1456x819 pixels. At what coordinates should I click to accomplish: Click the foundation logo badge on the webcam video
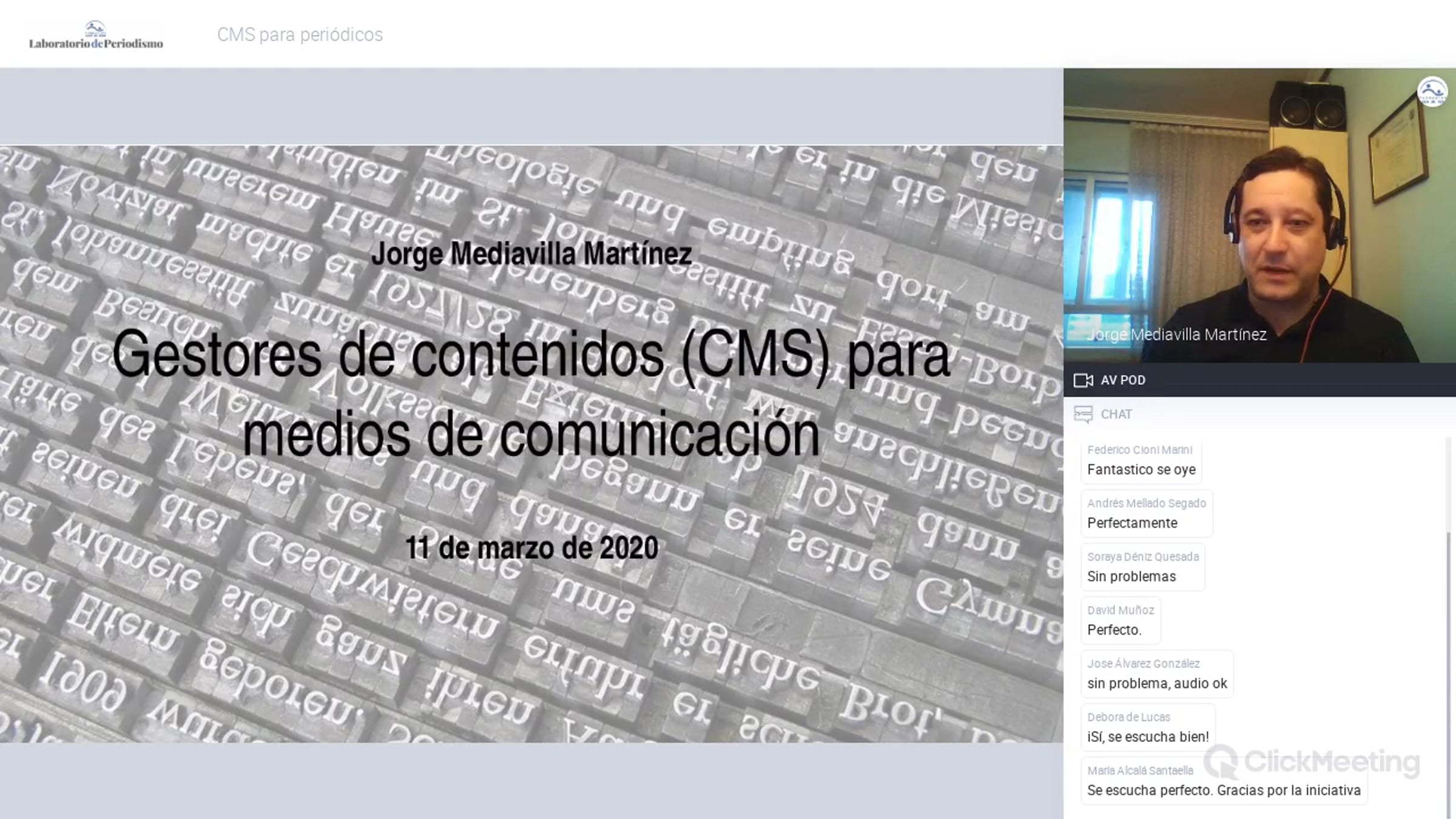click(x=1432, y=92)
